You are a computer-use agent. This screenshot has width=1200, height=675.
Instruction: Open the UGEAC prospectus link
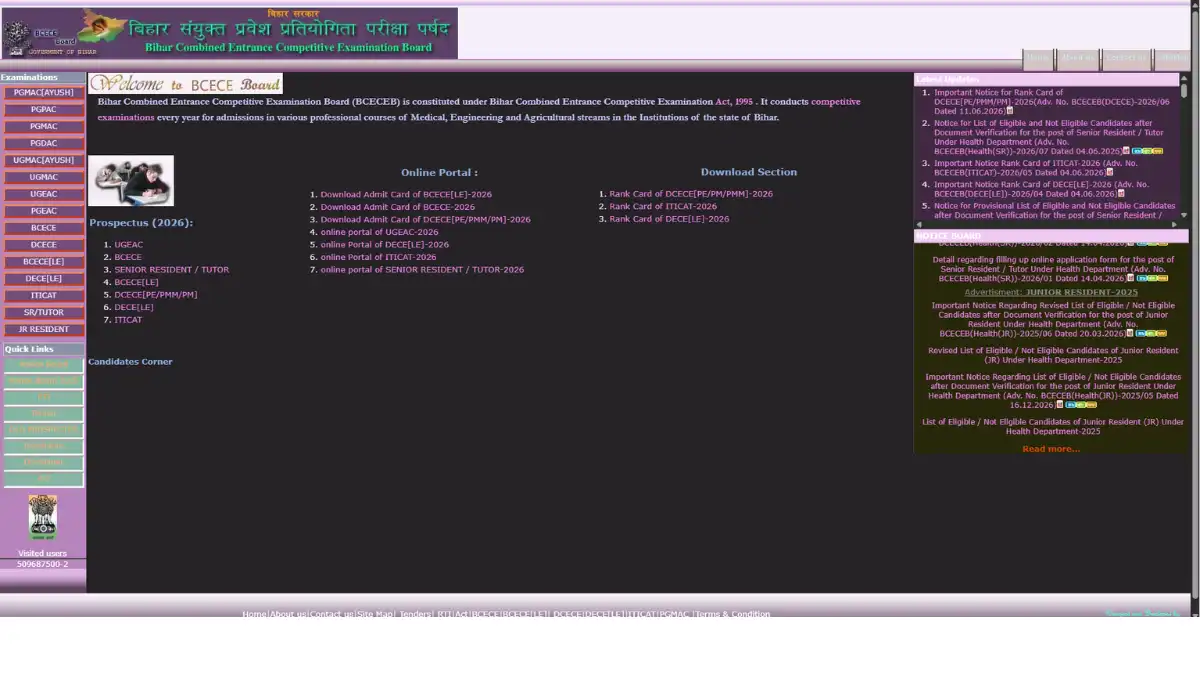[129, 245]
